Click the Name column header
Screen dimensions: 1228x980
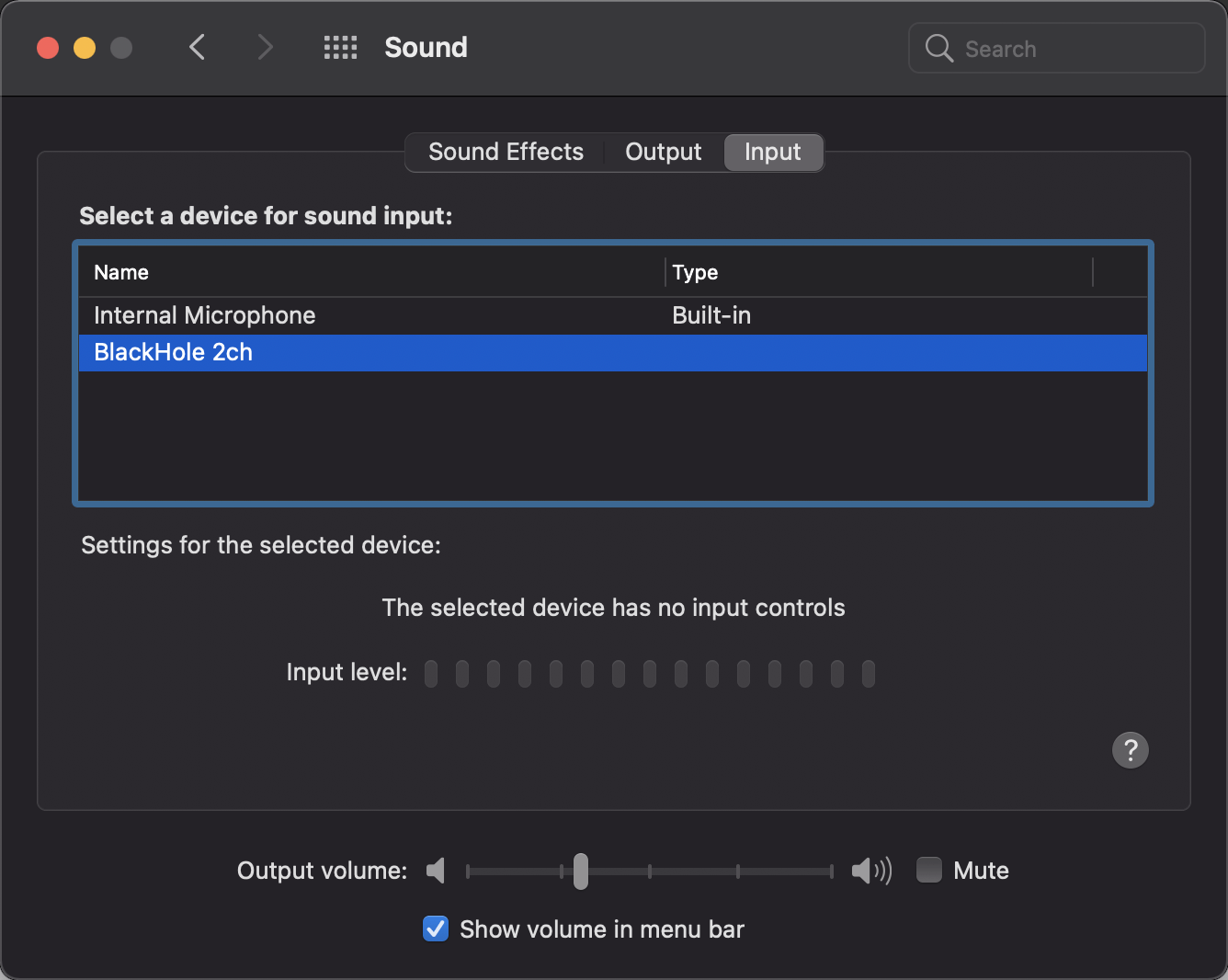121,272
